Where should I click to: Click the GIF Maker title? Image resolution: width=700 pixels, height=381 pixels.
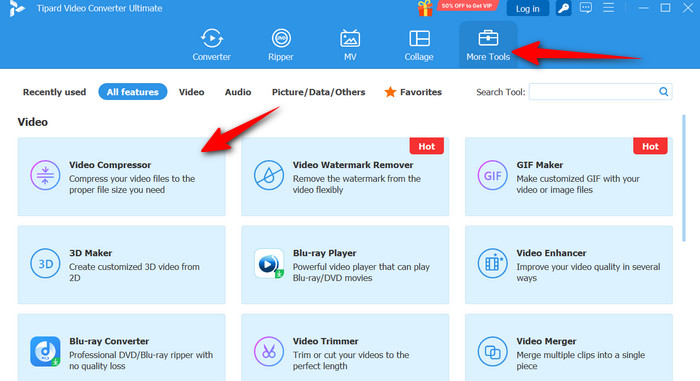point(540,165)
